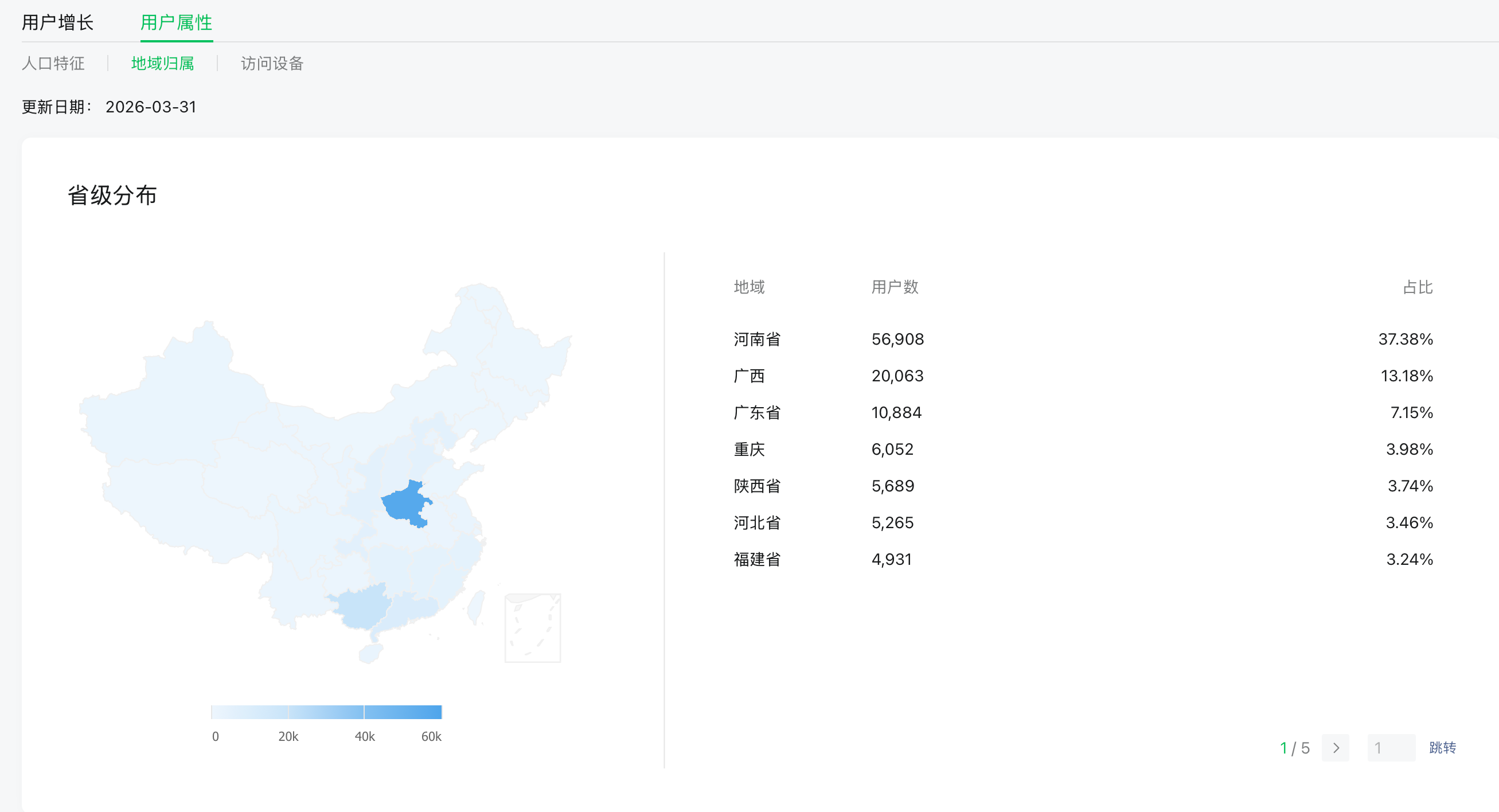This screenshot has height=812, width=1499.
Task: Click the 占比 column header
Action: point(1417,287)
